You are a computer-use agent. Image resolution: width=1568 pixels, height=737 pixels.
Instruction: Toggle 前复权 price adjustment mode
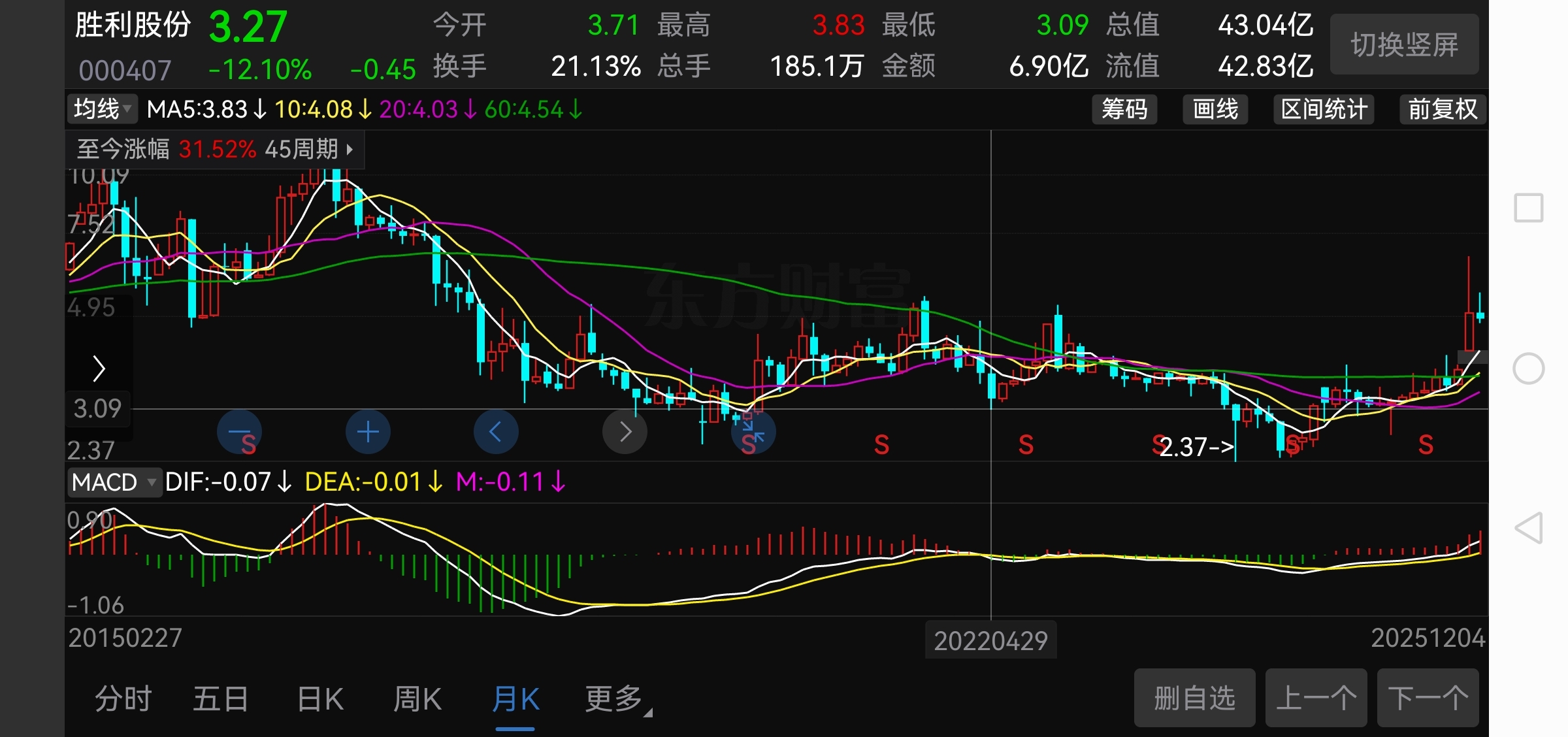(1443, 109)
